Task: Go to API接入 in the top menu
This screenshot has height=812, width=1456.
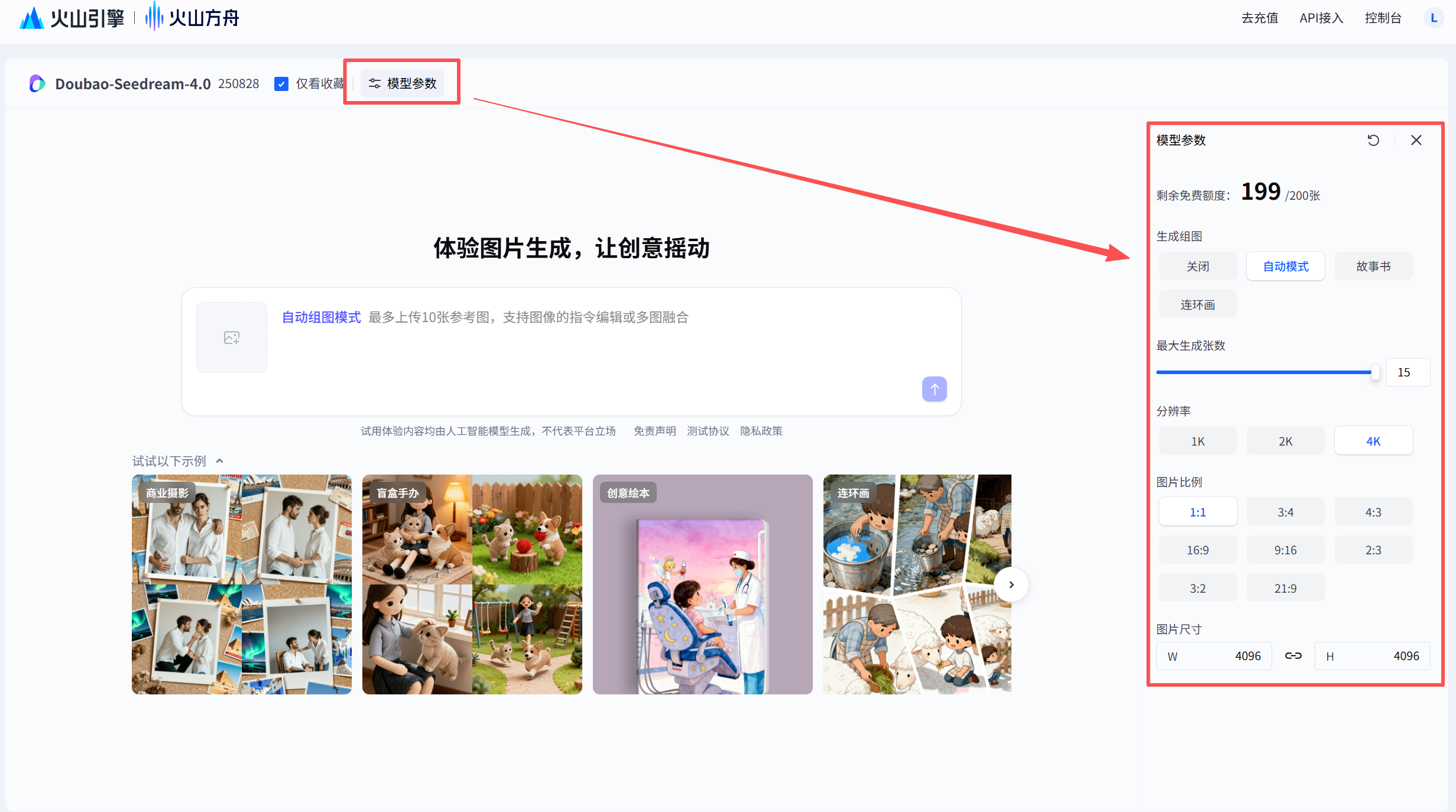Action: 1321,18
